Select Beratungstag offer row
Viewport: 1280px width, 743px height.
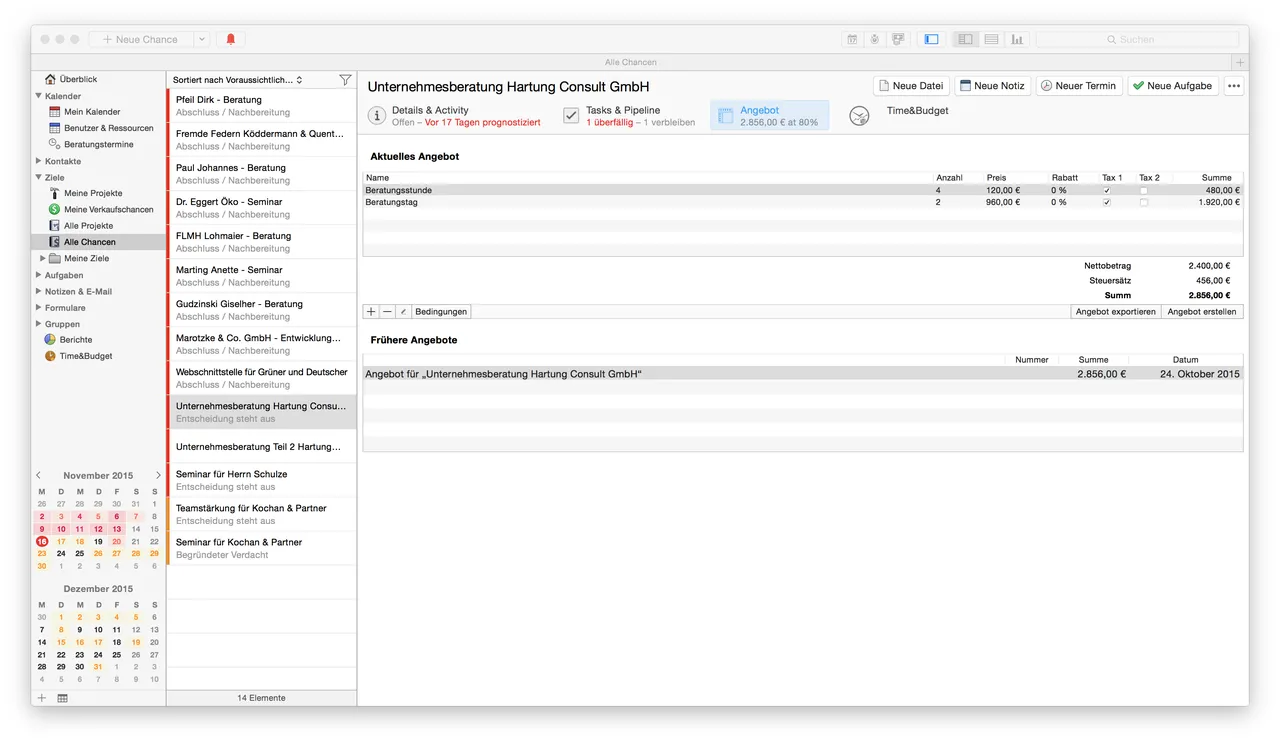point(803,202)
